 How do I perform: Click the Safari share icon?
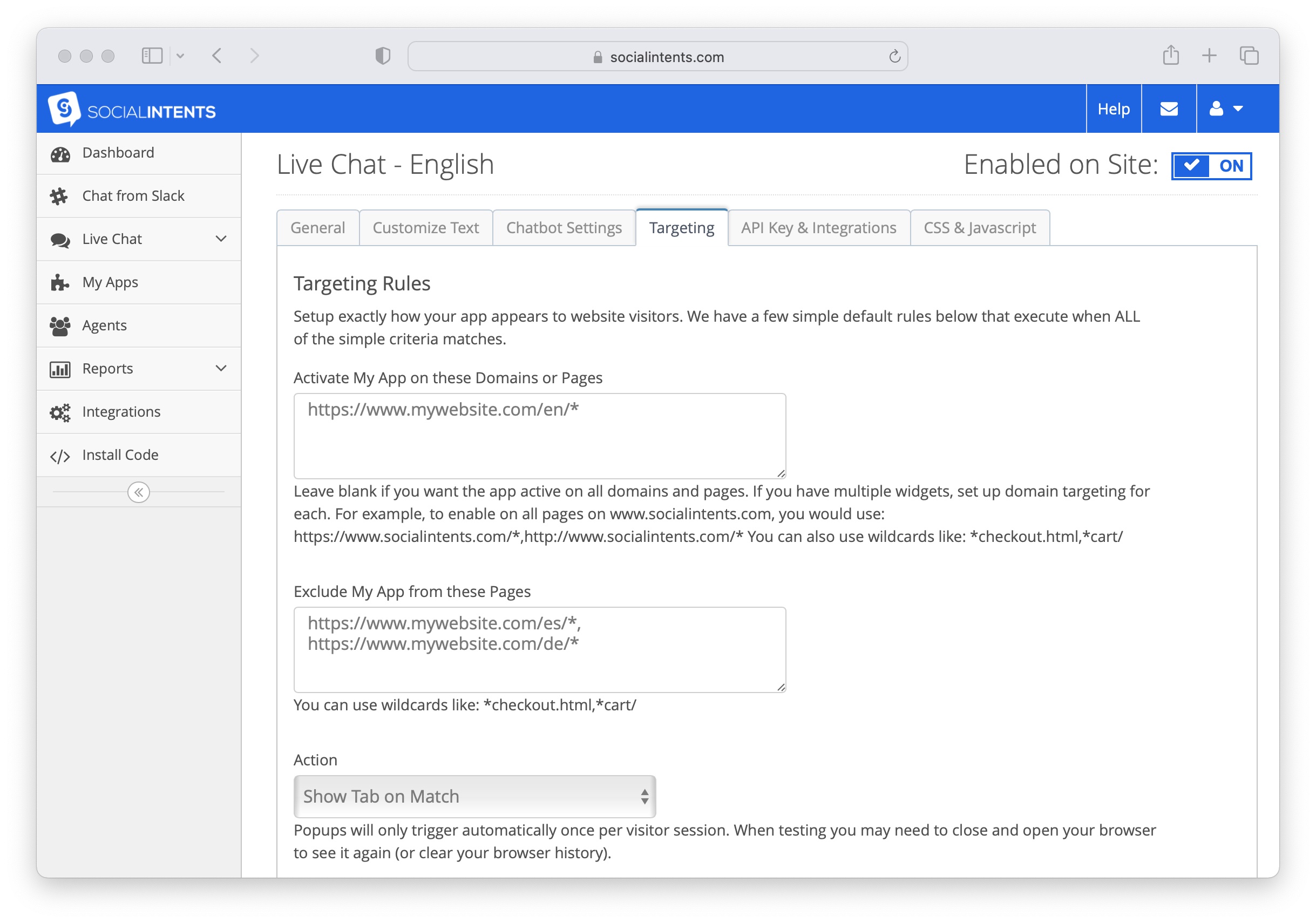[1170, 56]
